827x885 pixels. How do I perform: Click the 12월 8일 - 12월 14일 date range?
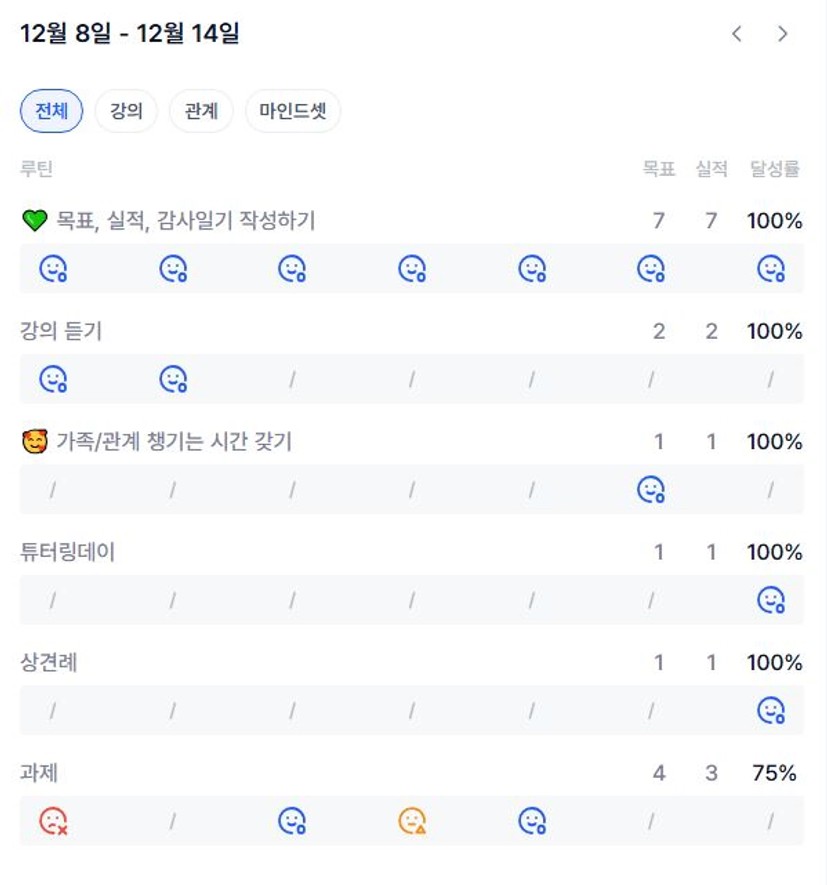pyautogui.click(x=130, y=34)
